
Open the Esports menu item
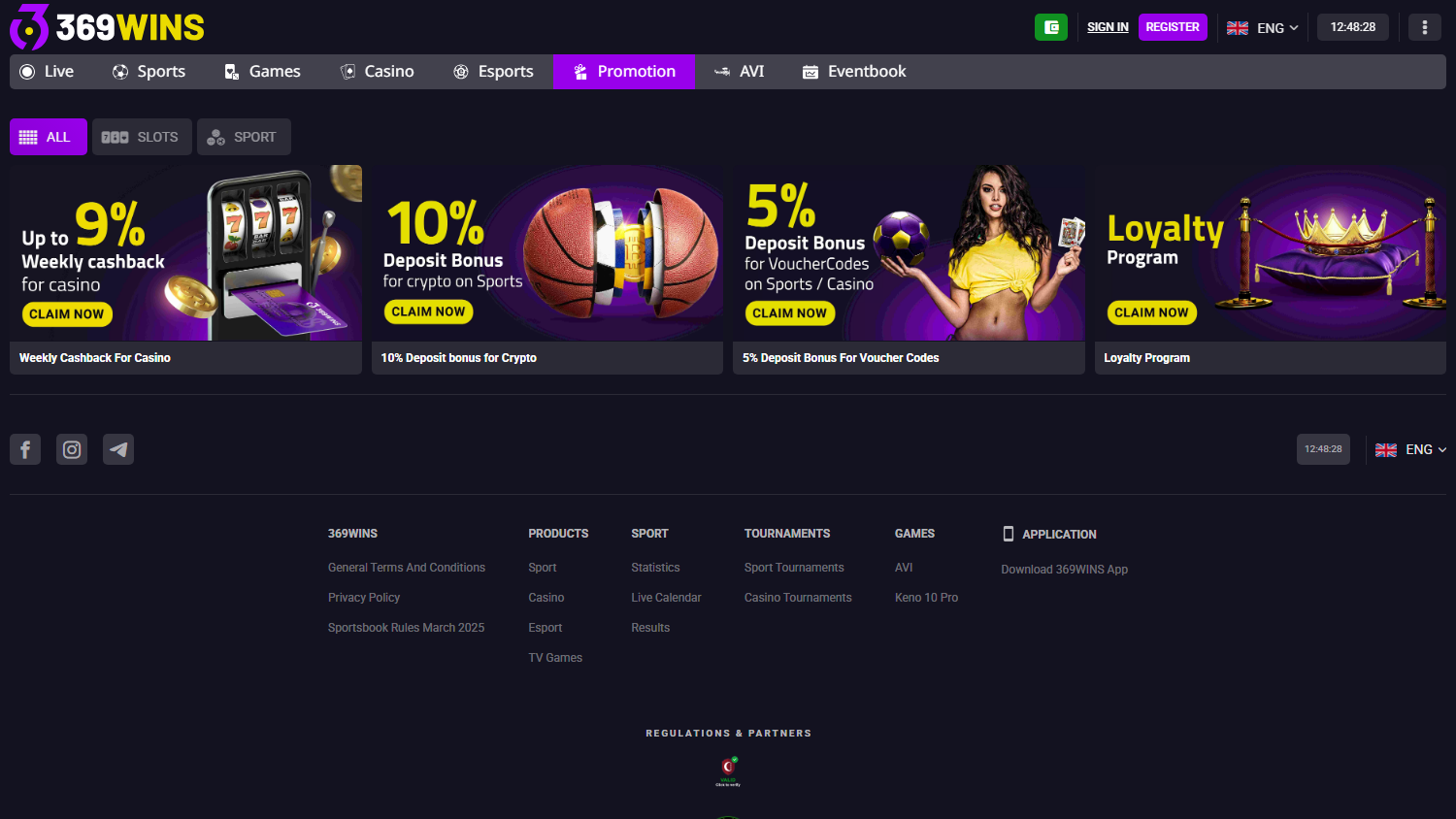[493, 71]
